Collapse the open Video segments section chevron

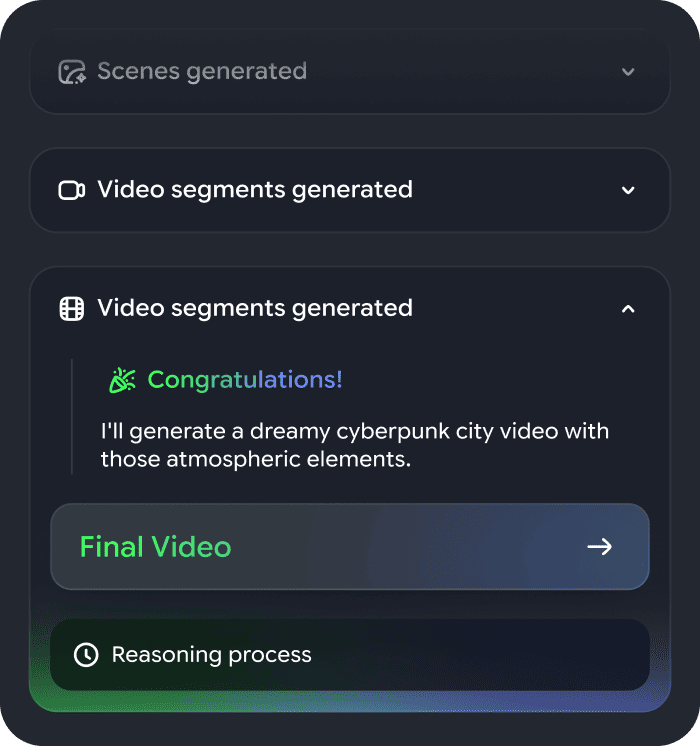coord(628,308)
